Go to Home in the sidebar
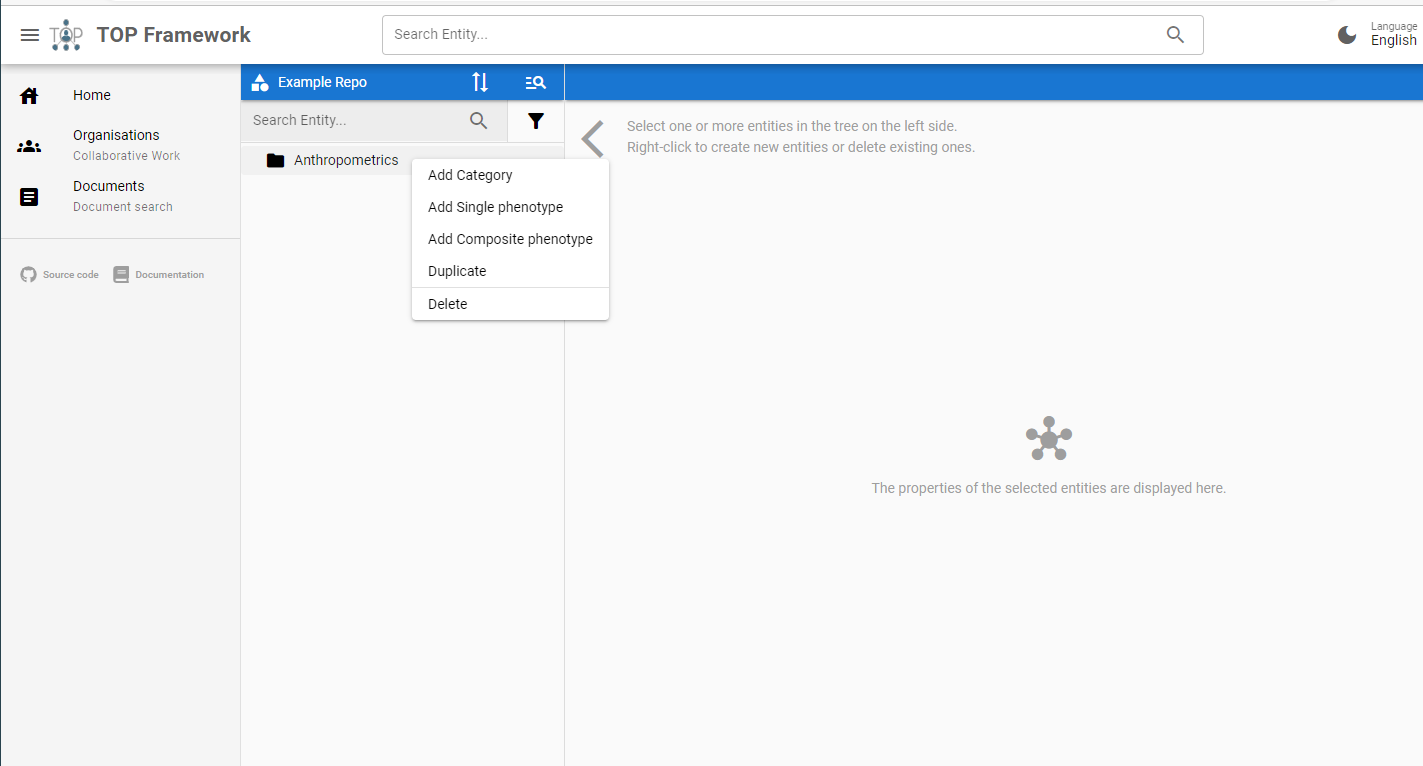The height and width of the screenshot is (766, 1423). coord(120,96)
